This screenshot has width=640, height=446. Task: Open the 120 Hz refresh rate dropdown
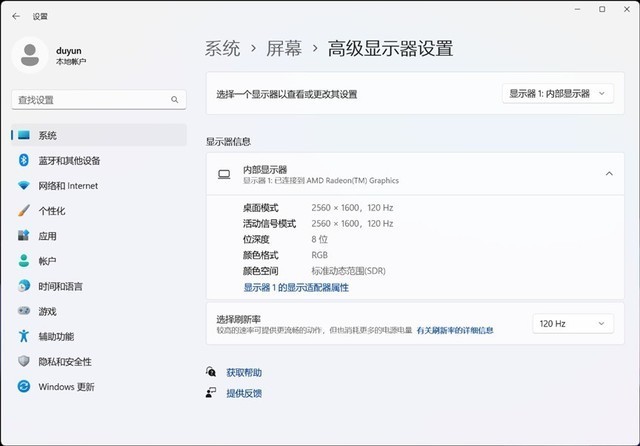click(x=573, y=324)
